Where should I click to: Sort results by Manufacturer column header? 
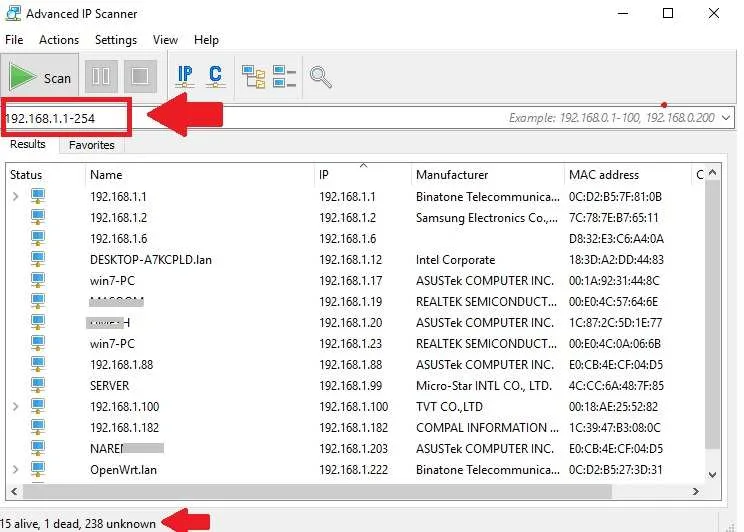pyautogui.click(x=452, y=175)
